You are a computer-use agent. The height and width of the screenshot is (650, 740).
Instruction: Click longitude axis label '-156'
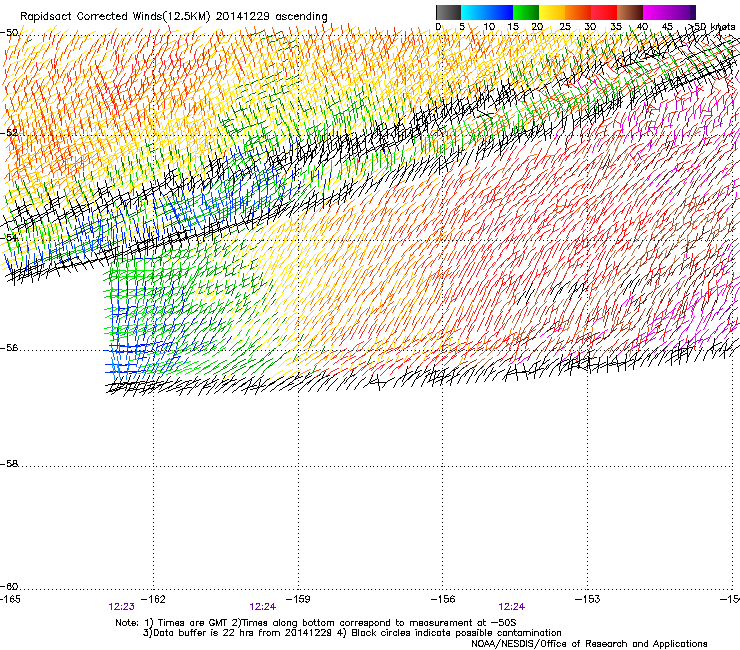(x=443, y=599)
